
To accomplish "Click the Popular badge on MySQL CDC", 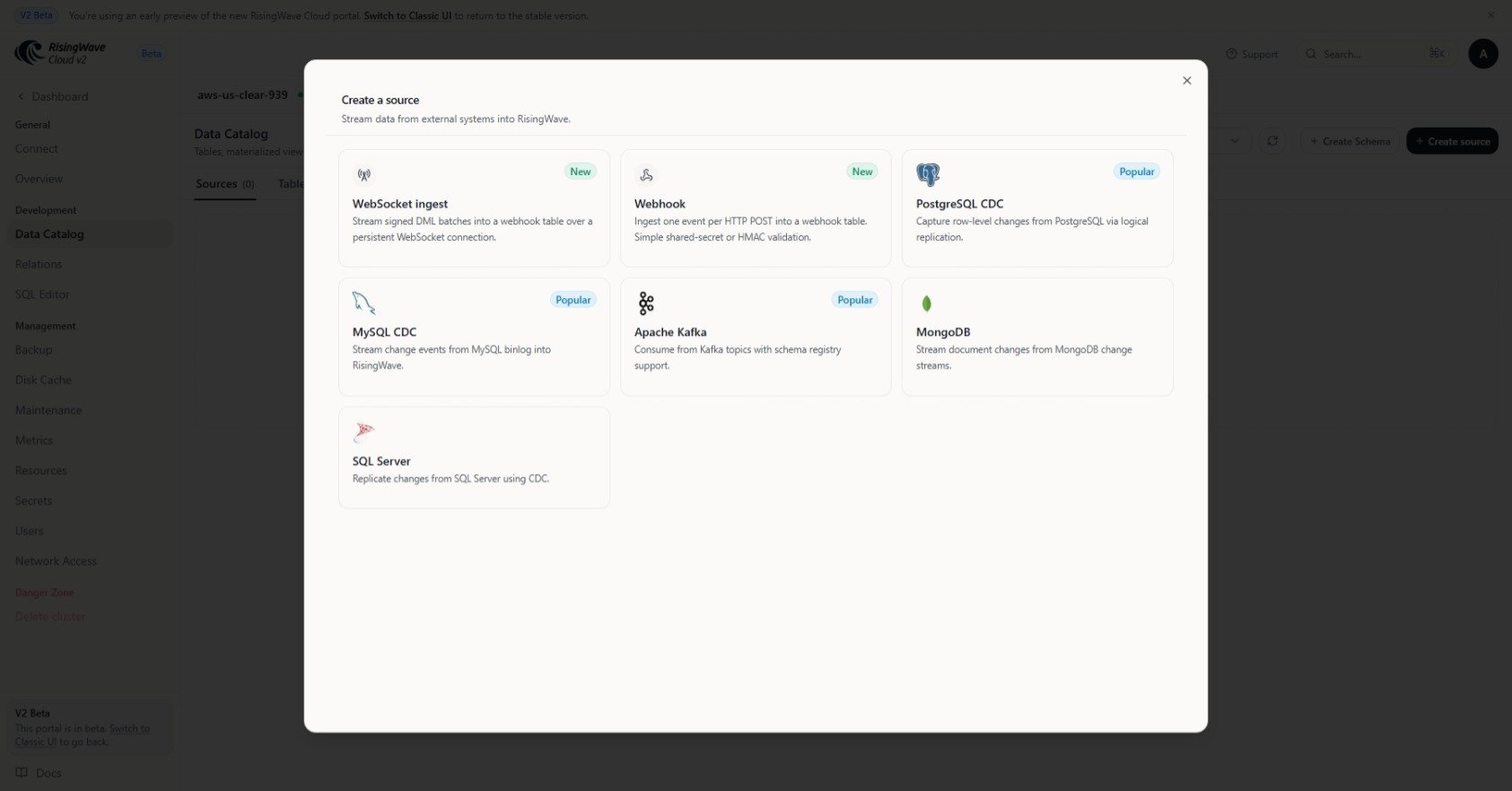I will click(573, 300).
